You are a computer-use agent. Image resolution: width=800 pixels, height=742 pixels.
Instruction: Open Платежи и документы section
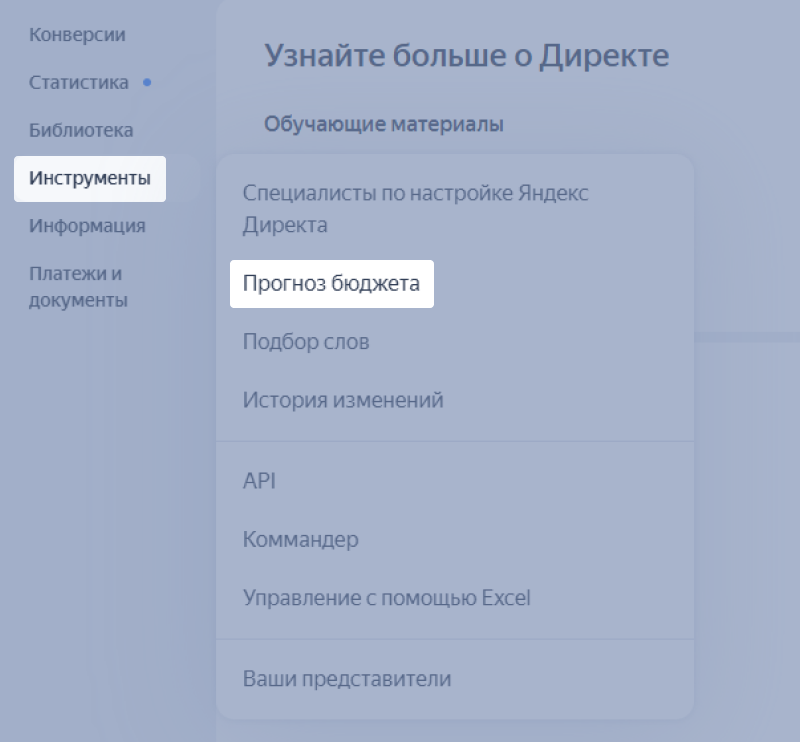click(x=78, y=287)
